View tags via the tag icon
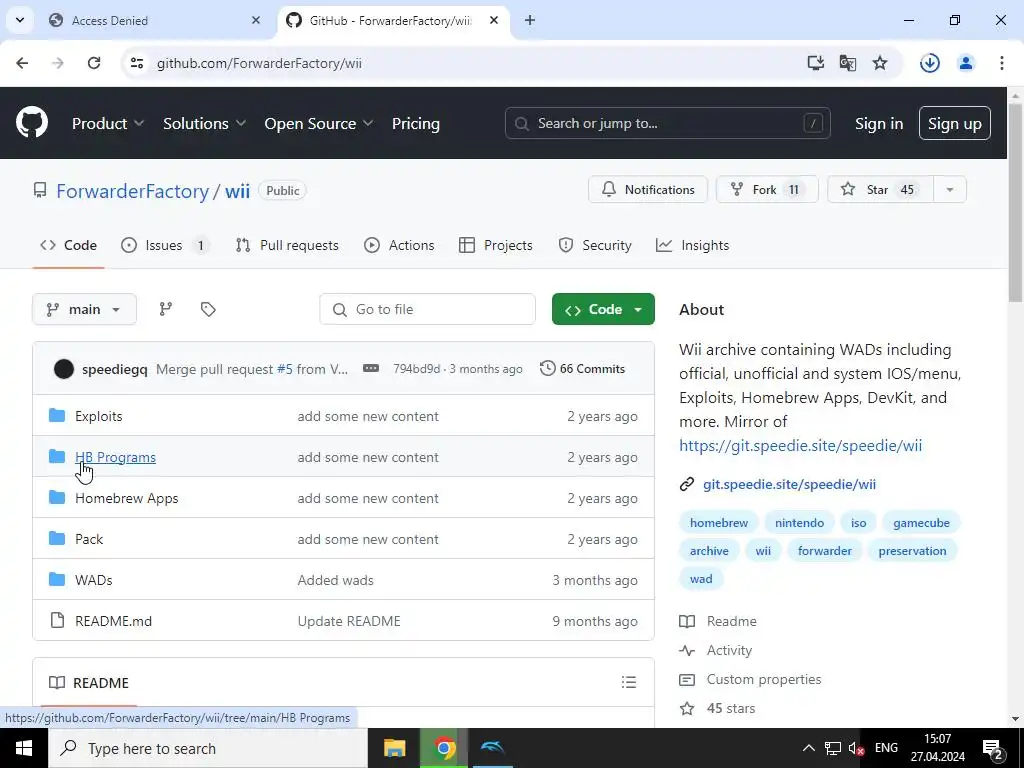This screenshot has height=768, width=1024. (208, 309)
